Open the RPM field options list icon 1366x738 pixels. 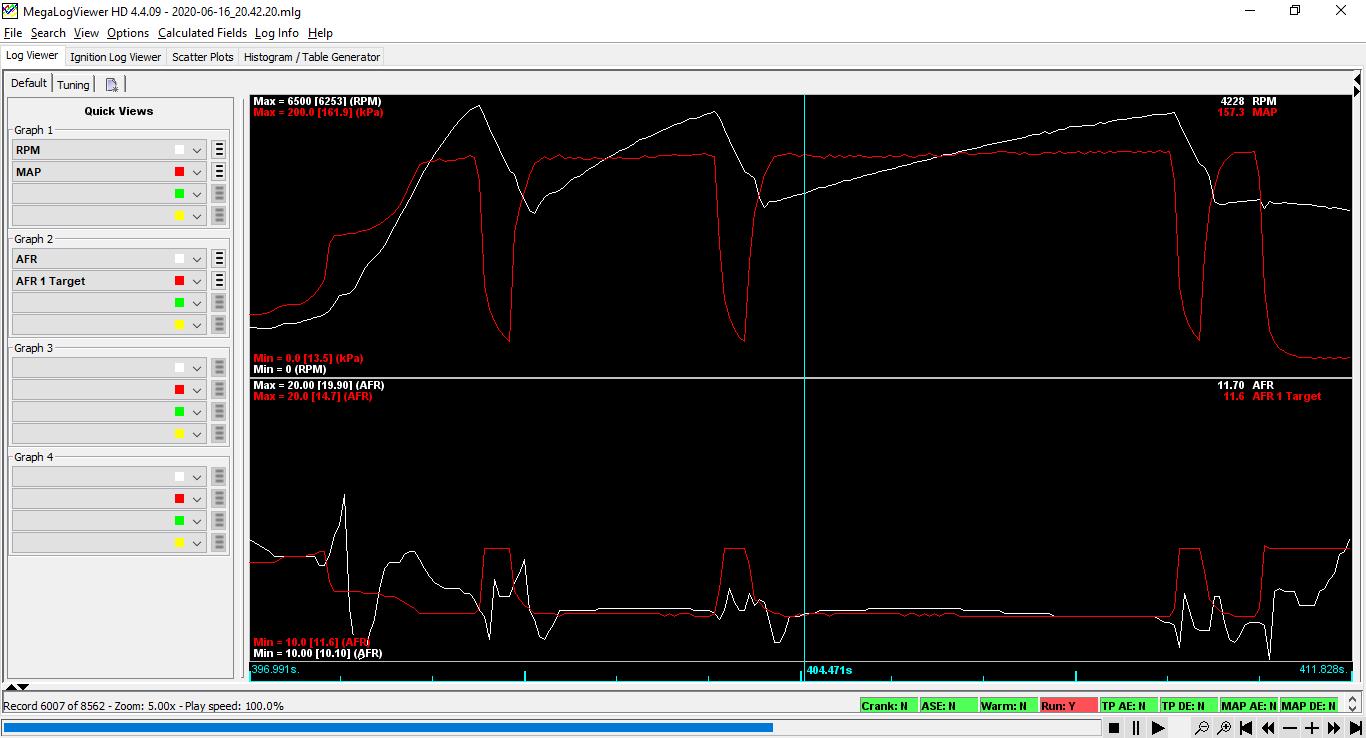tap(219, 150)
